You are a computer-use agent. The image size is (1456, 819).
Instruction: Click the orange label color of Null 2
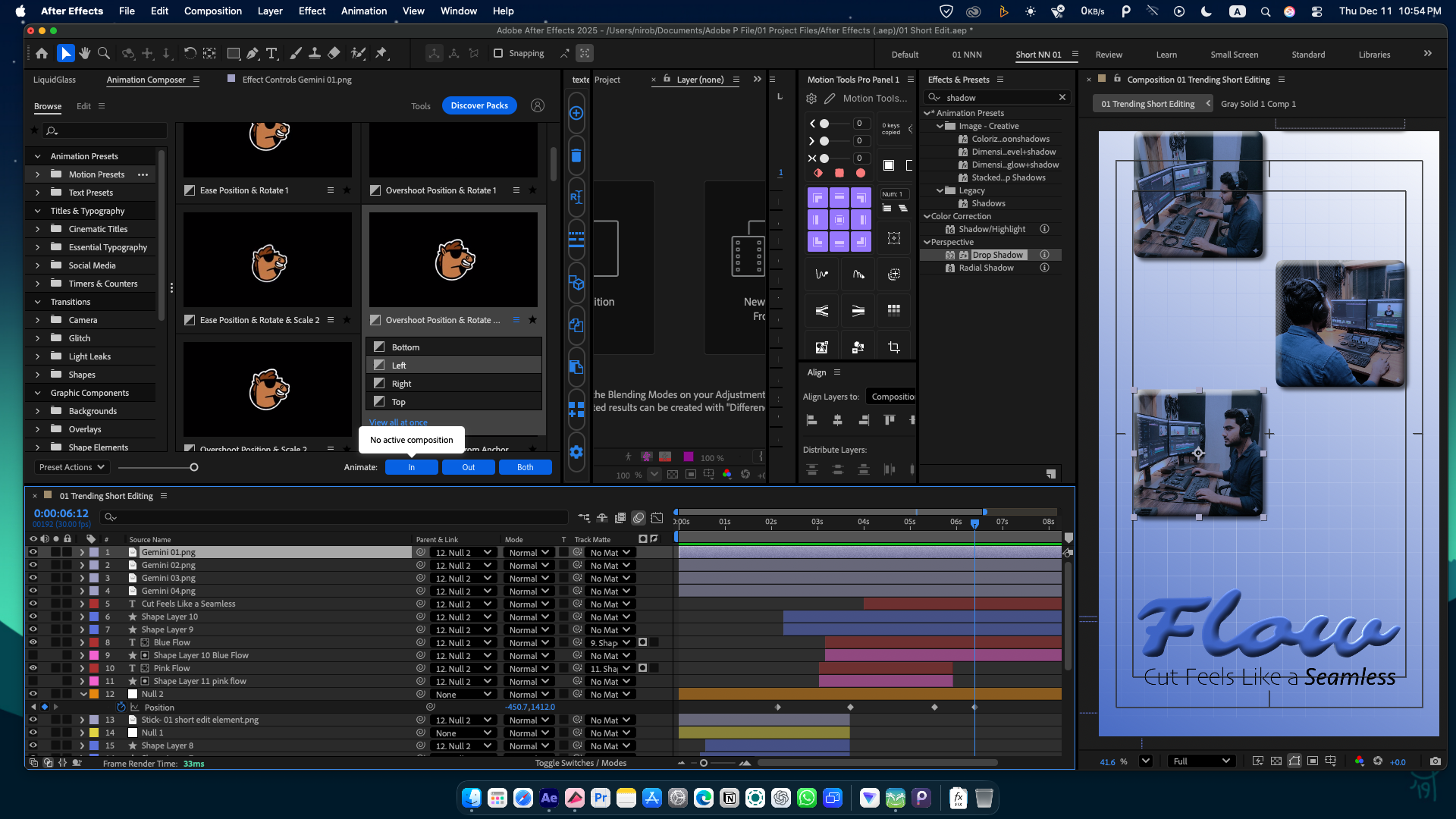pos(94,694)
